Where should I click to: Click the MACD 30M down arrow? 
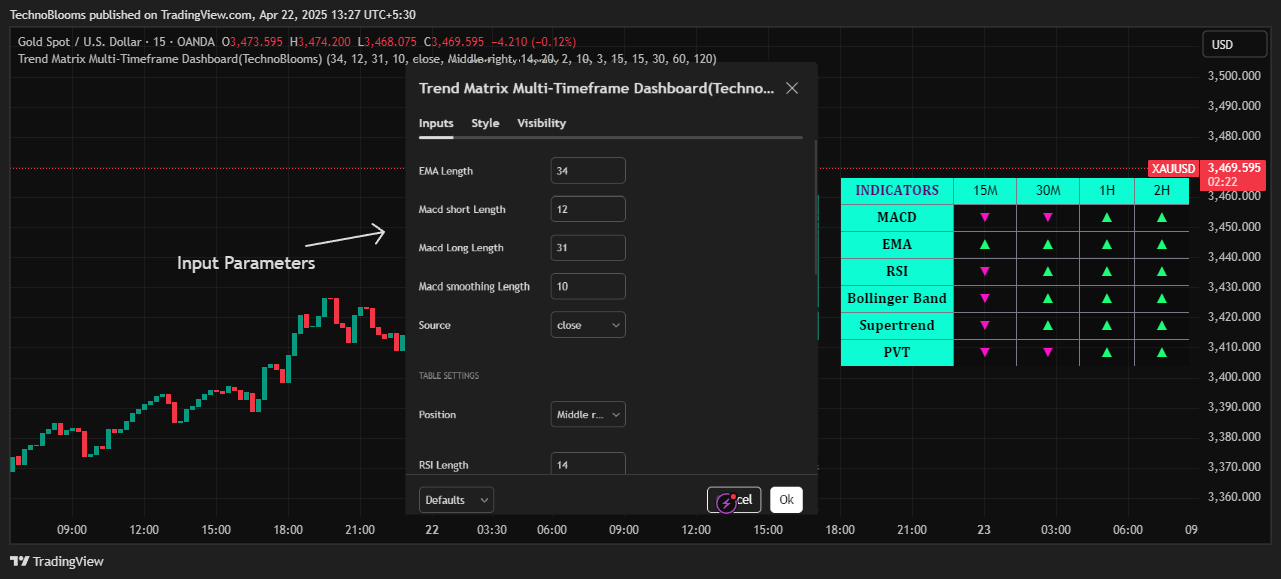pos(1048,217)
